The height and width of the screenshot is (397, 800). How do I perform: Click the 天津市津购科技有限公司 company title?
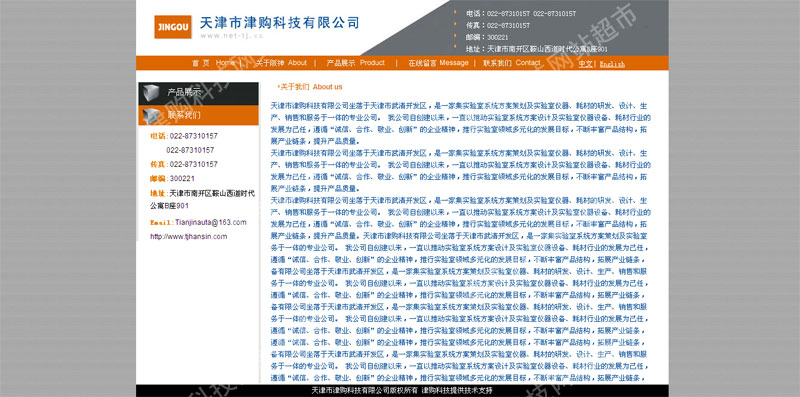point(280,22)
